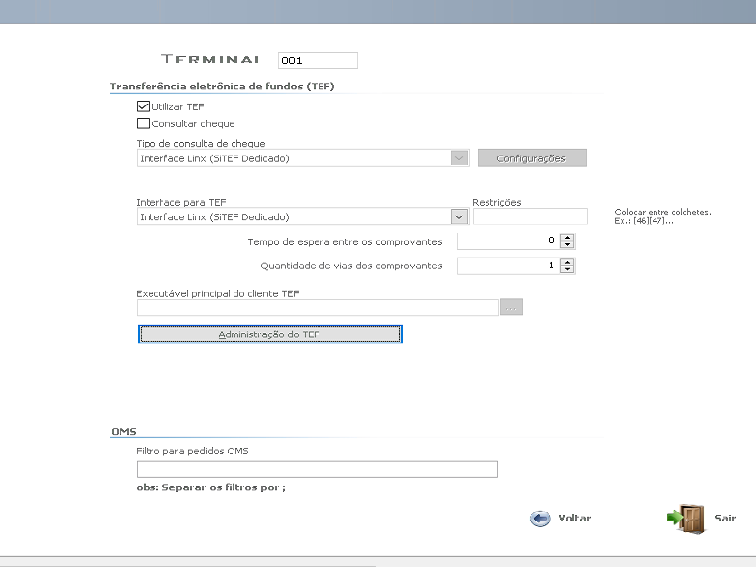756x567 pixels.
Task: Click the Terminal number input field
Action: 317,61
